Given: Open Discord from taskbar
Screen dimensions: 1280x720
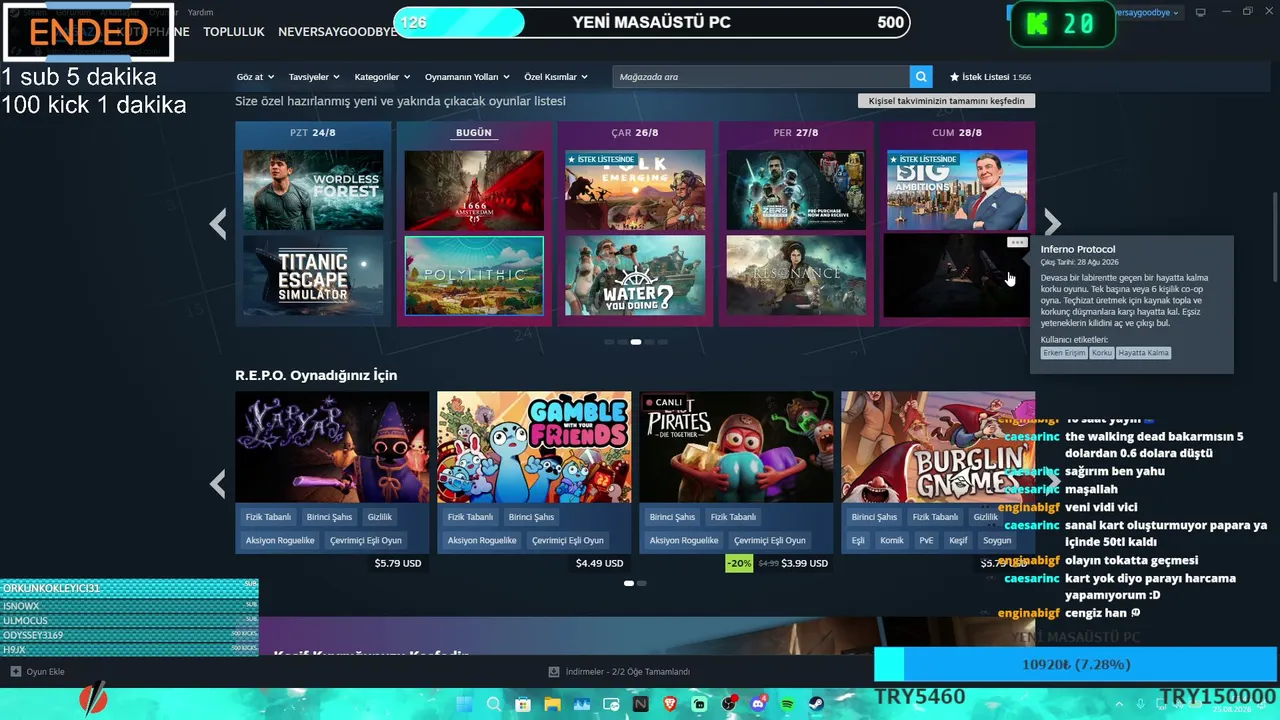Looking at the screenshot, I should [758, 704].
